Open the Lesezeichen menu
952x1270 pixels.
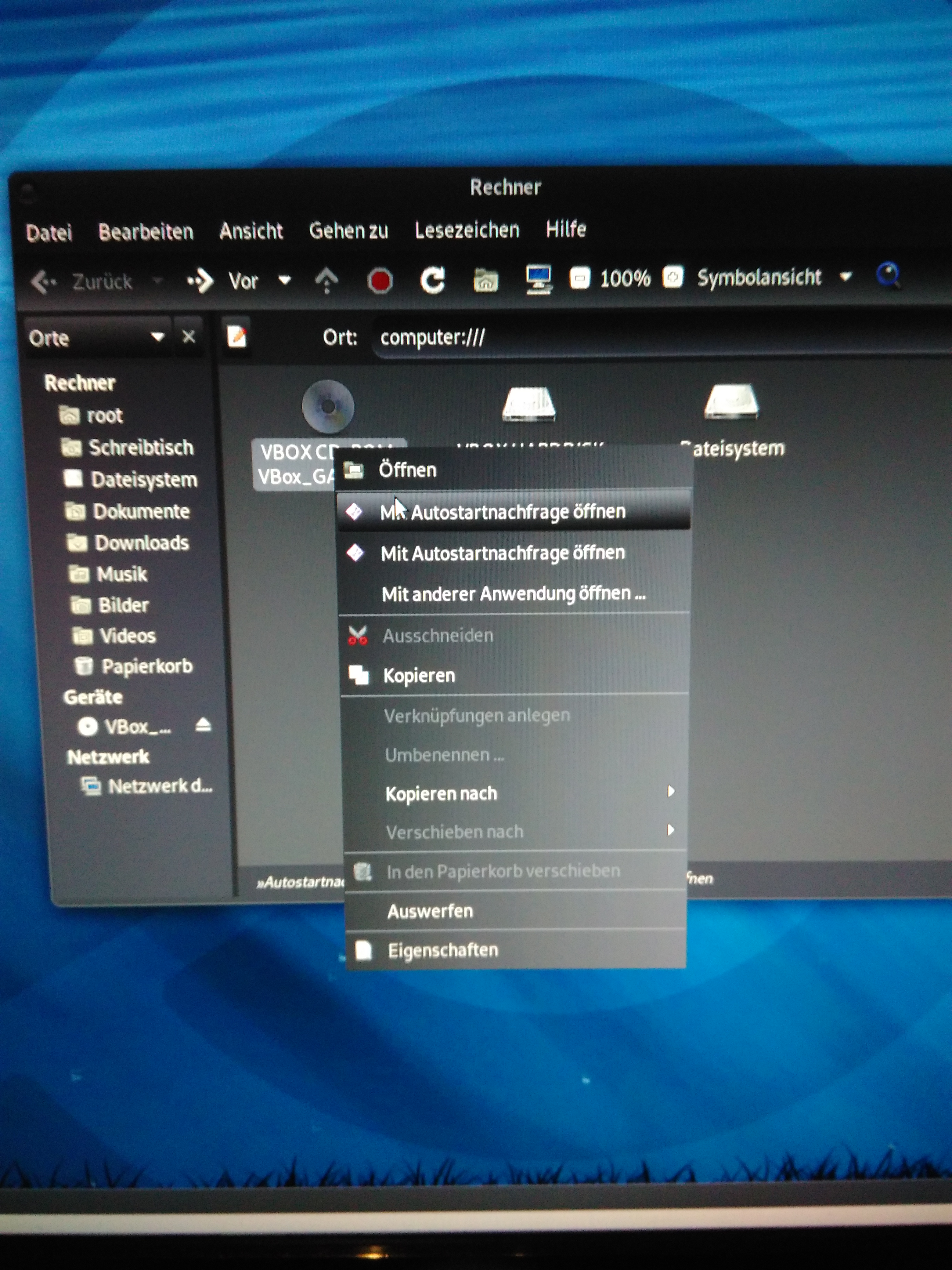pos(467,230)
